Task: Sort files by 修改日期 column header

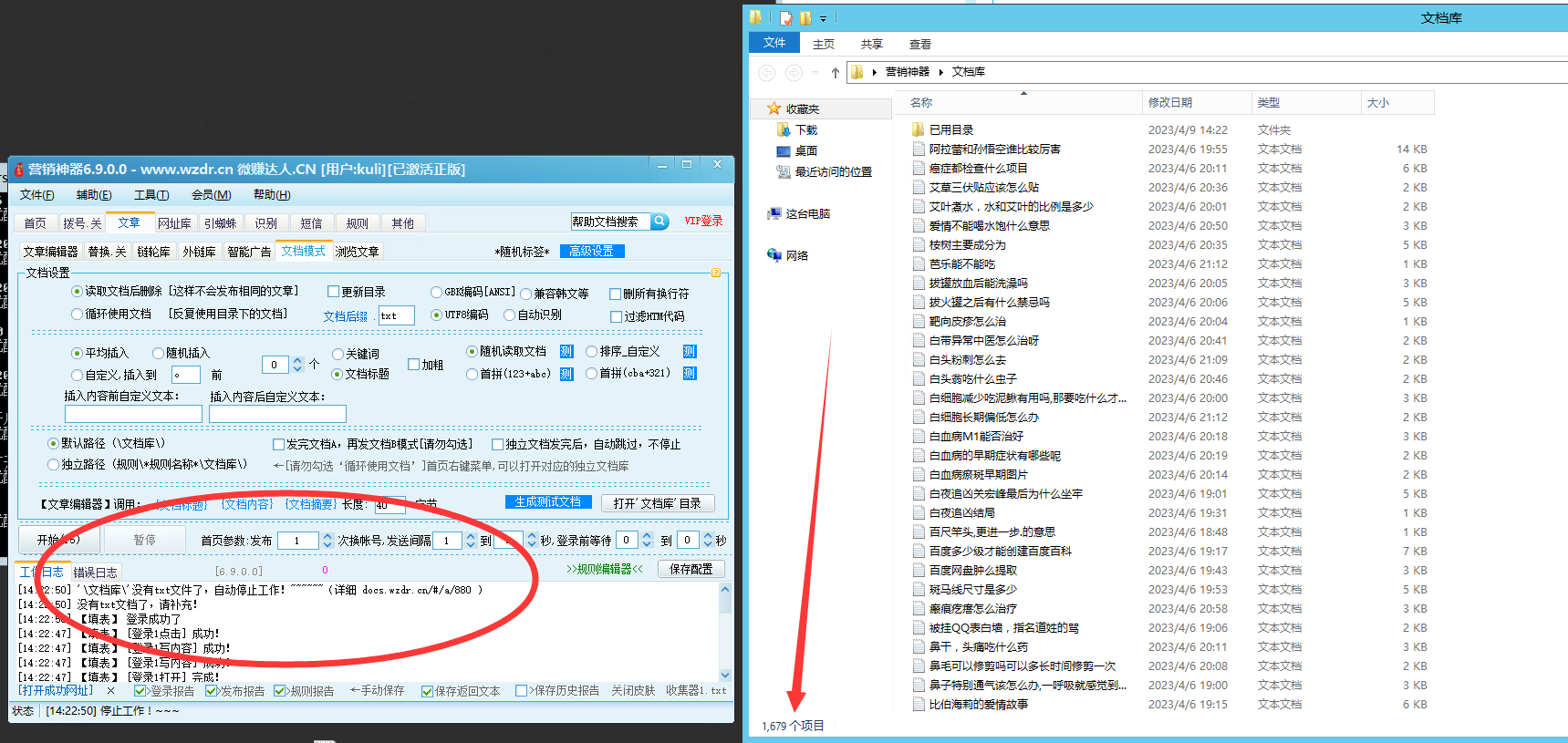Action: (x=1196, y=103)
